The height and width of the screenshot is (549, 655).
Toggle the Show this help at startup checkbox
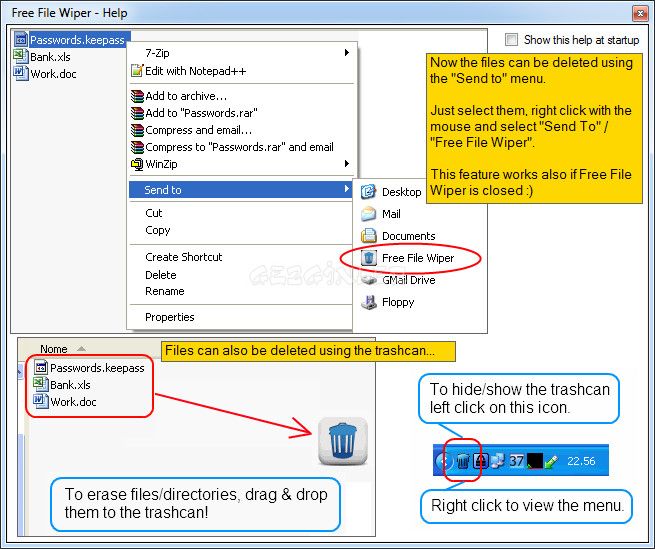click(512, 40)
